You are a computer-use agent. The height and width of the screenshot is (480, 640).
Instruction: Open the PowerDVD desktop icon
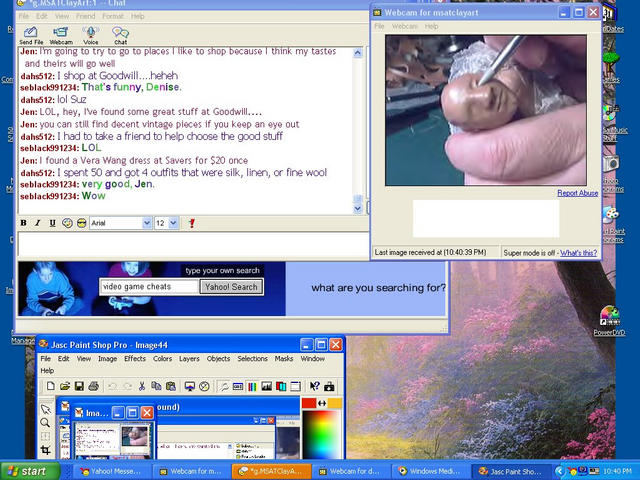[609, 321]
